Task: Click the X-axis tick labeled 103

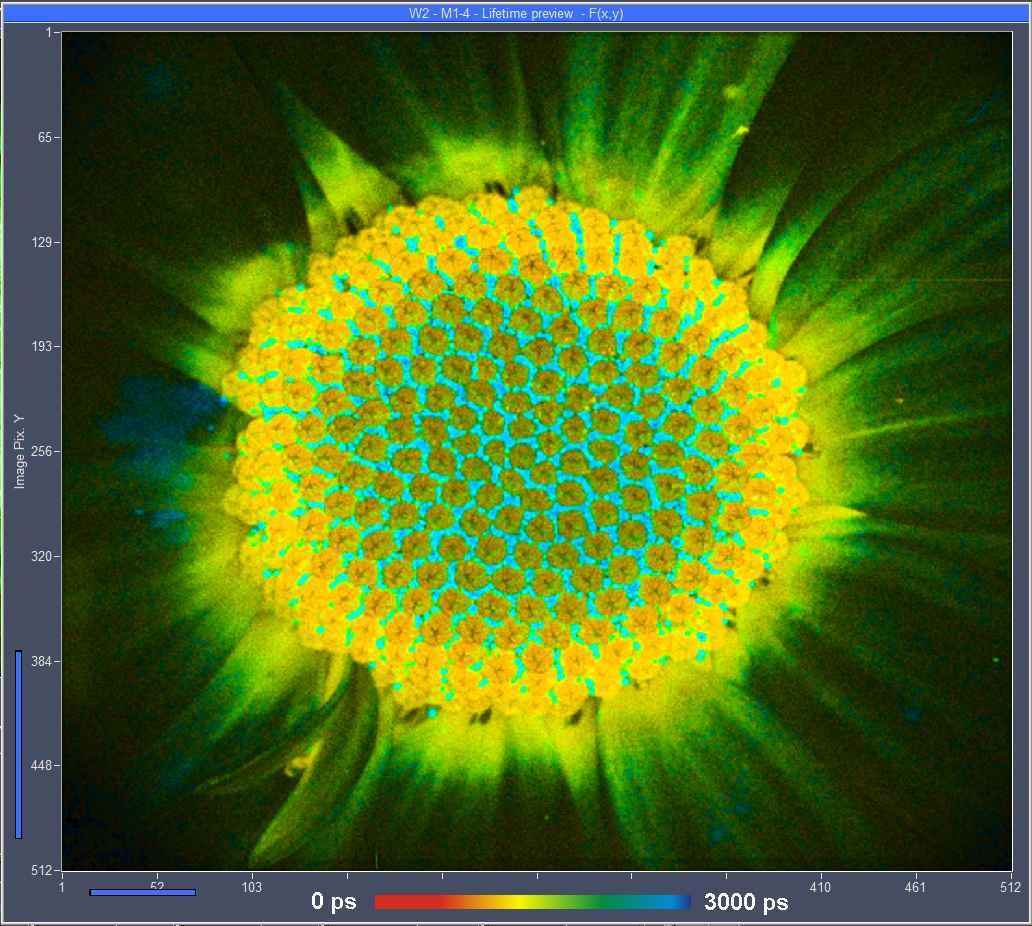Action: [x=252, y=886]
